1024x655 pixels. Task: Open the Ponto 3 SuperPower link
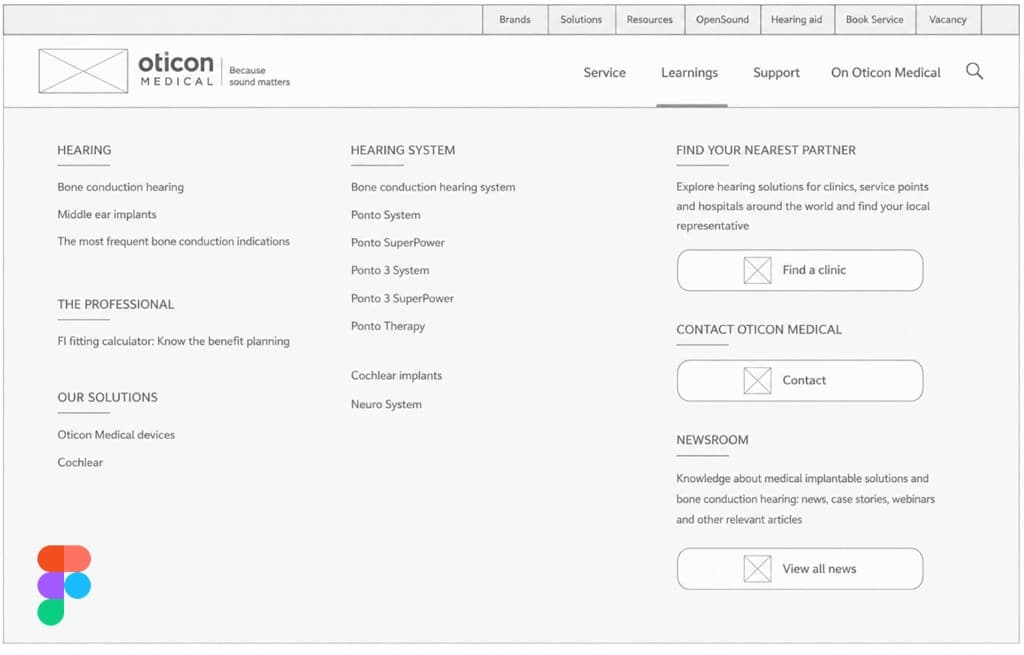[x=402, y=298]
